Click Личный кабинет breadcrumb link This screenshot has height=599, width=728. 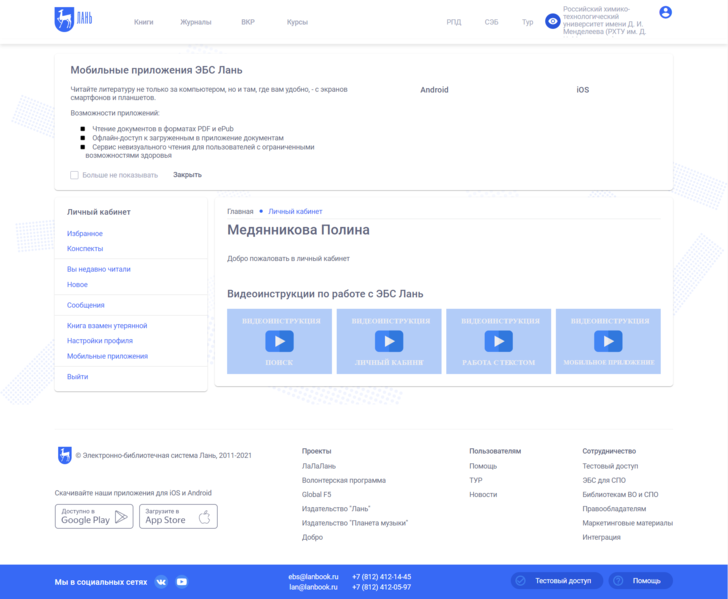[295, 211]
